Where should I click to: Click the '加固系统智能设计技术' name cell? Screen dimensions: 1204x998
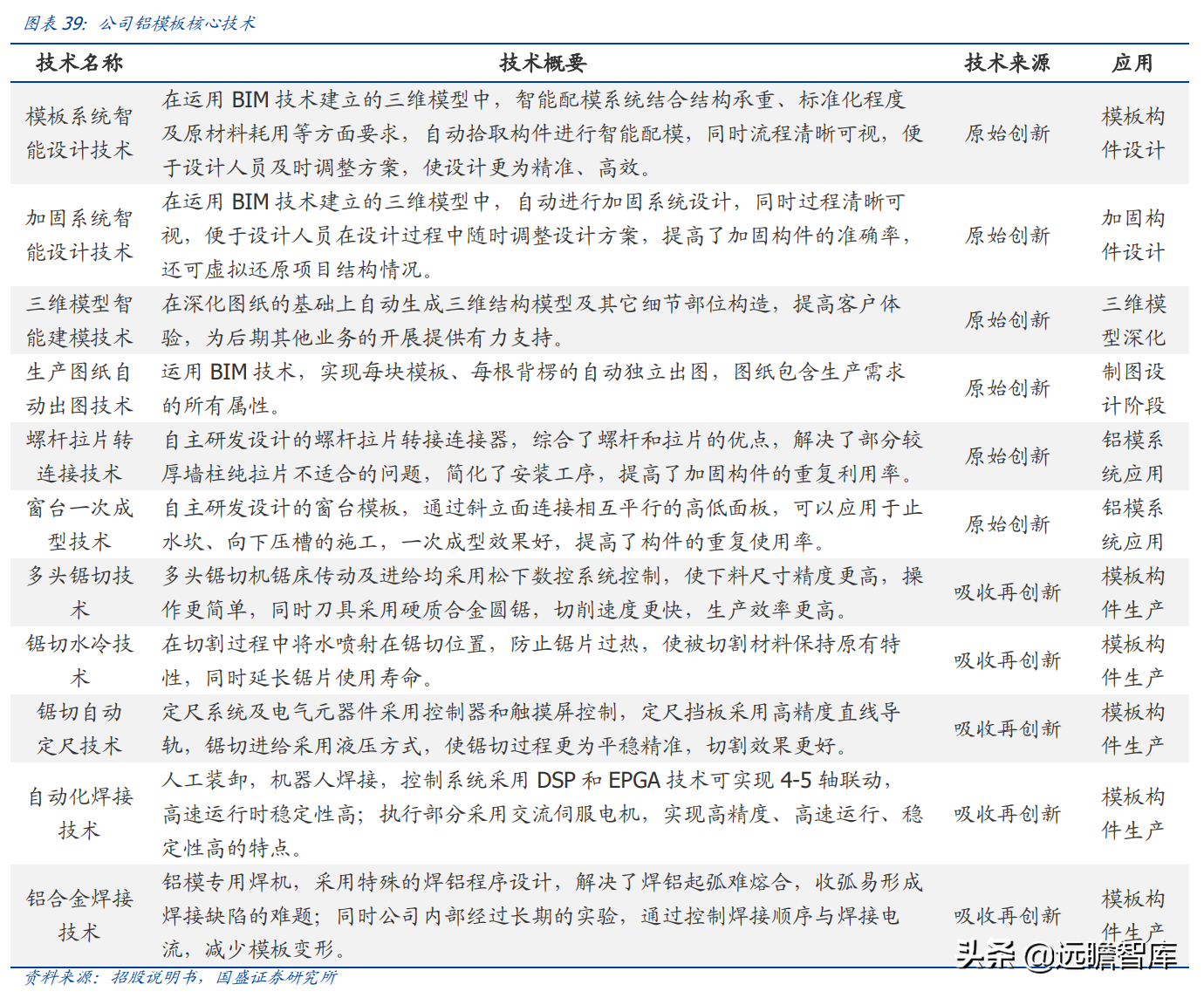click(79, 236)
